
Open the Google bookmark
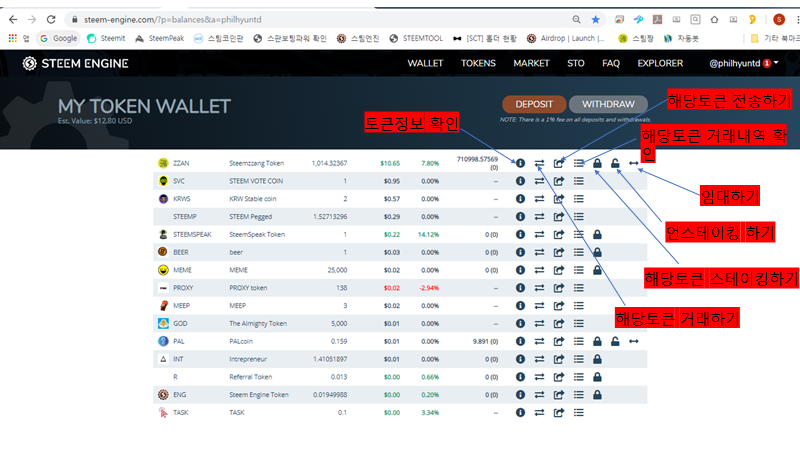click(x=58, y=38)
